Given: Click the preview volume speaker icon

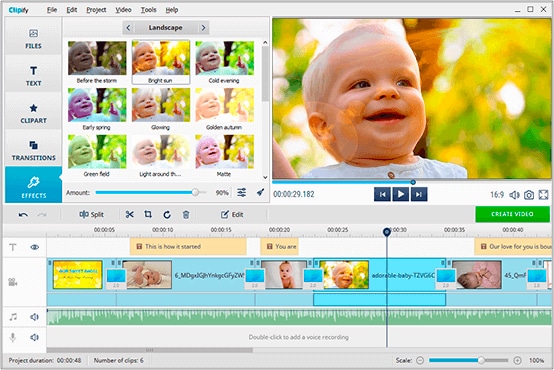Looking at the screenshot, I should 514,195.
